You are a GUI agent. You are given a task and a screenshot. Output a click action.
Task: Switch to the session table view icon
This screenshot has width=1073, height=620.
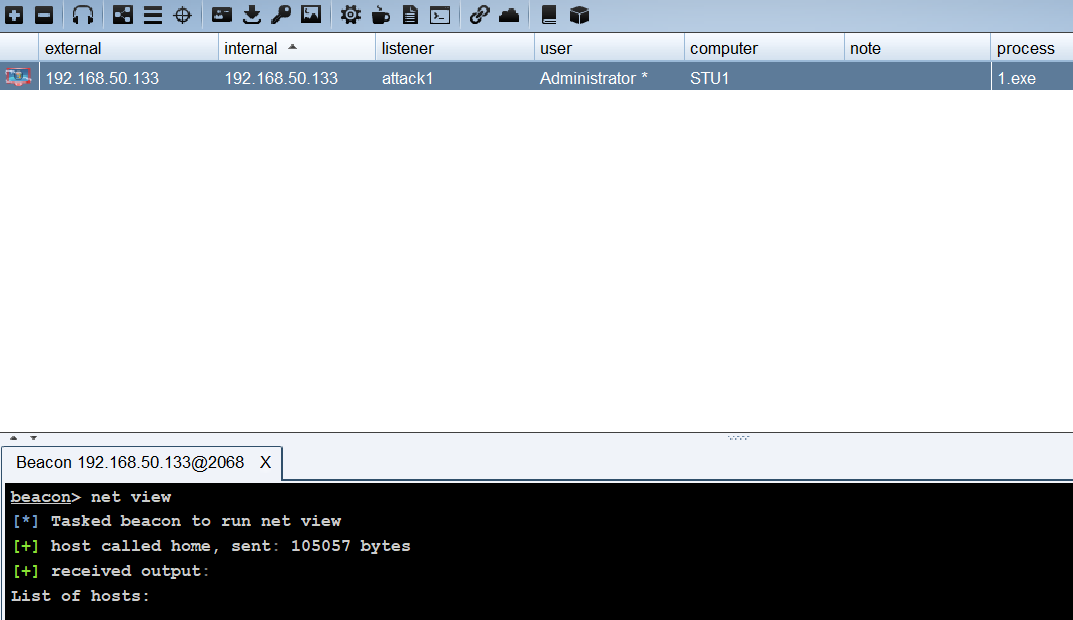[x=153, y=15]
